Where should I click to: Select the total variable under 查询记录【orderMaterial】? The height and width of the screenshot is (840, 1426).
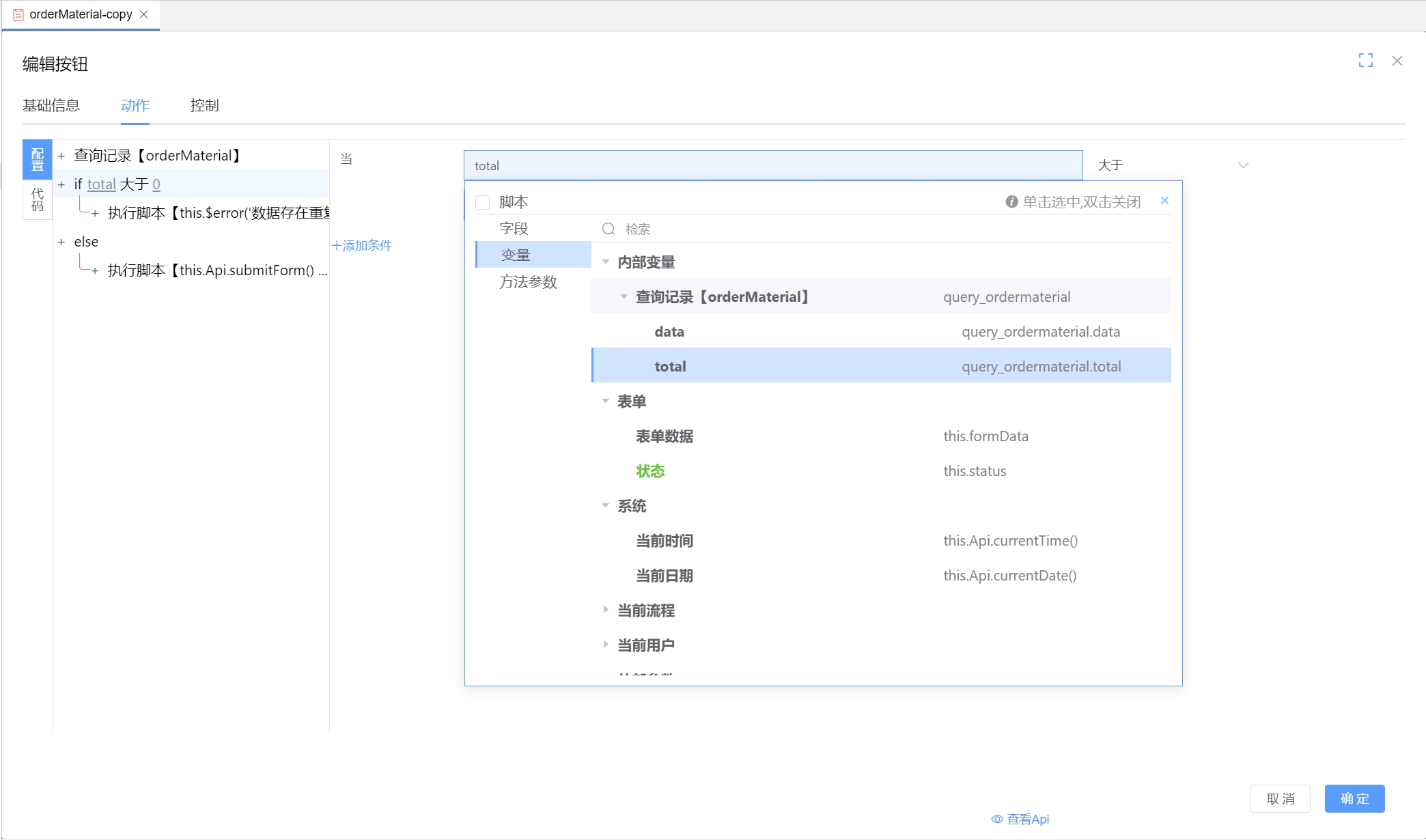[669, 365]
